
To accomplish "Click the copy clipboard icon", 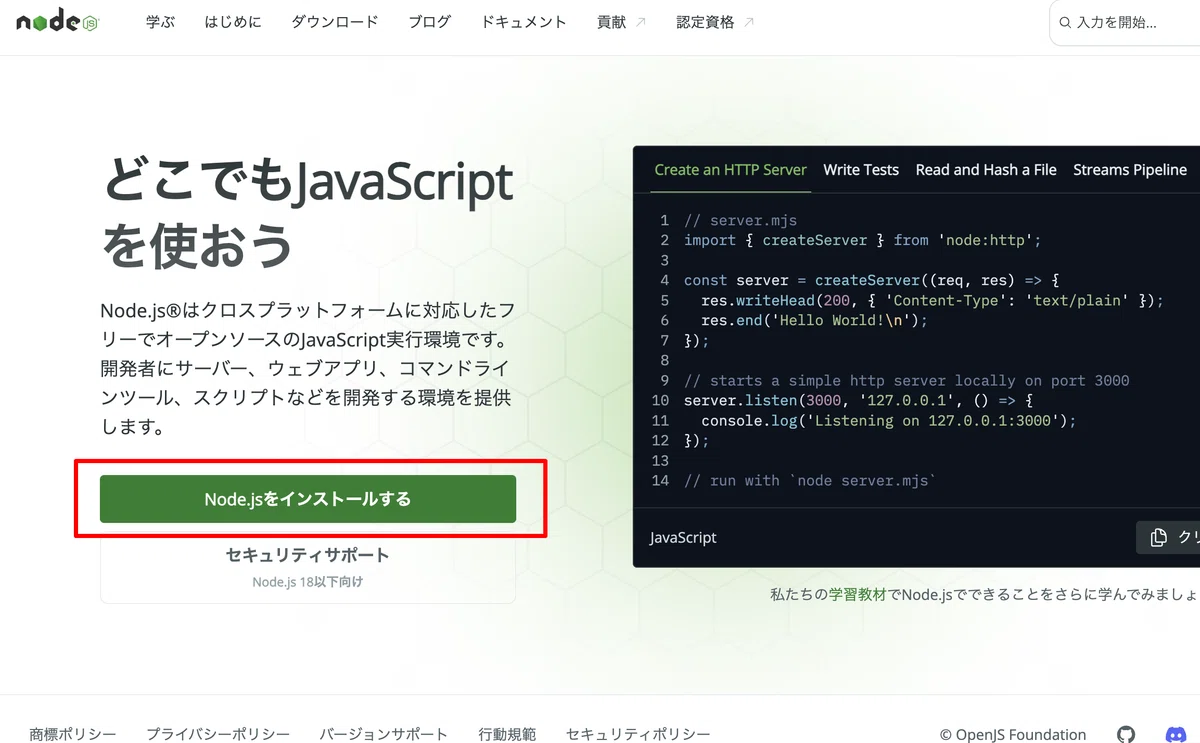I will tap(1158, 537).
